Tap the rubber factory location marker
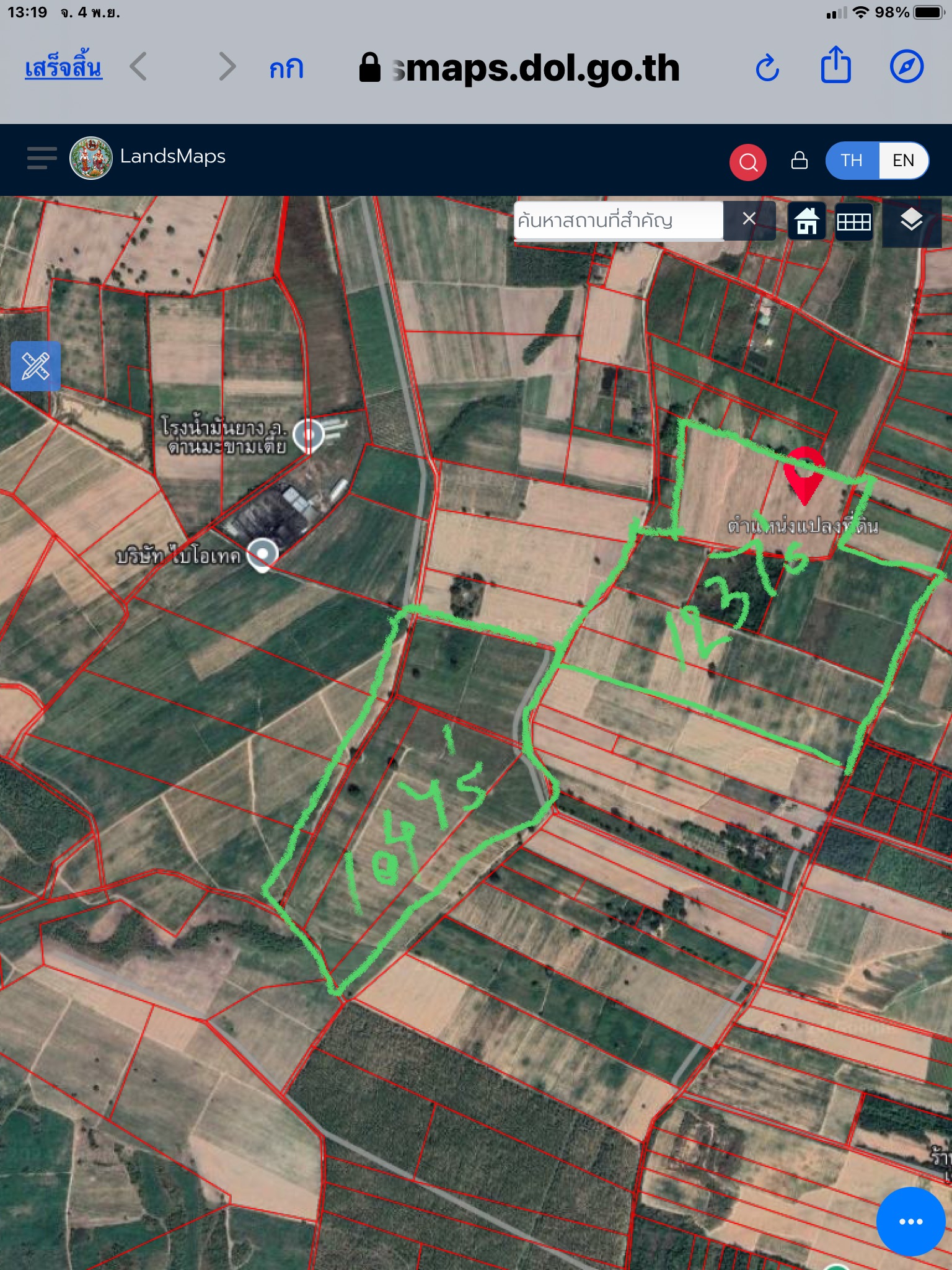 pyautogui.click(x=308, y=435)
